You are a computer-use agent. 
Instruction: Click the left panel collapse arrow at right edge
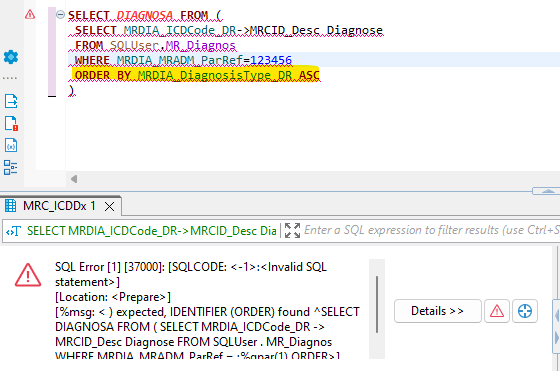[x=556, y=316]
